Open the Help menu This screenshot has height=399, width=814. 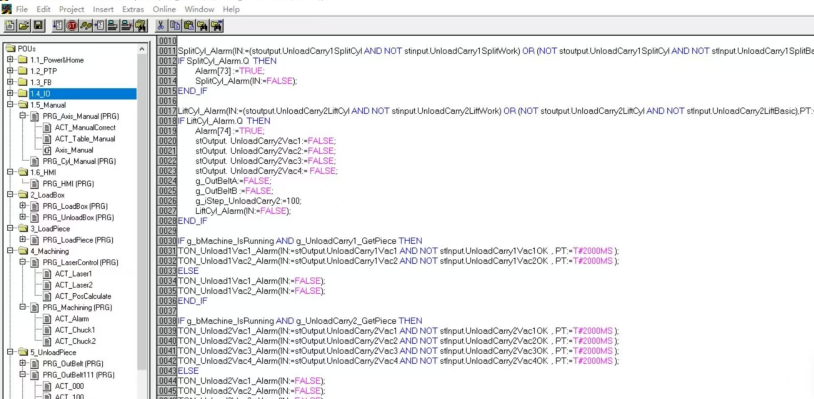[x=231, y=9]
